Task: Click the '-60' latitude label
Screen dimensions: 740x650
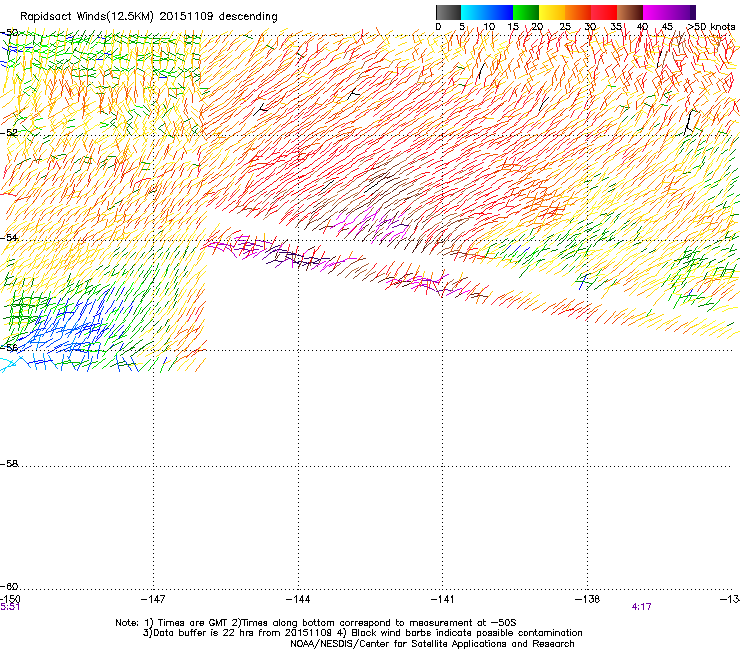Action: pos(9,586)
